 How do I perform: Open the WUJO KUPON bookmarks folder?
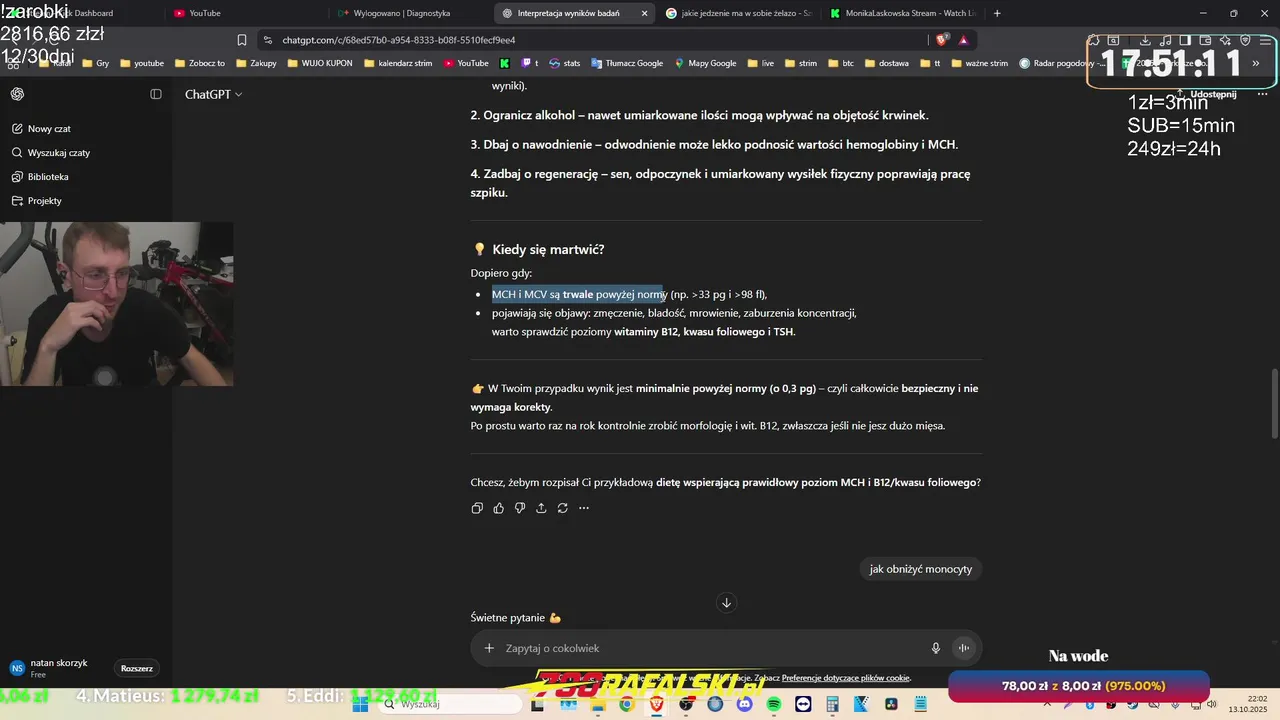point(319,63)
